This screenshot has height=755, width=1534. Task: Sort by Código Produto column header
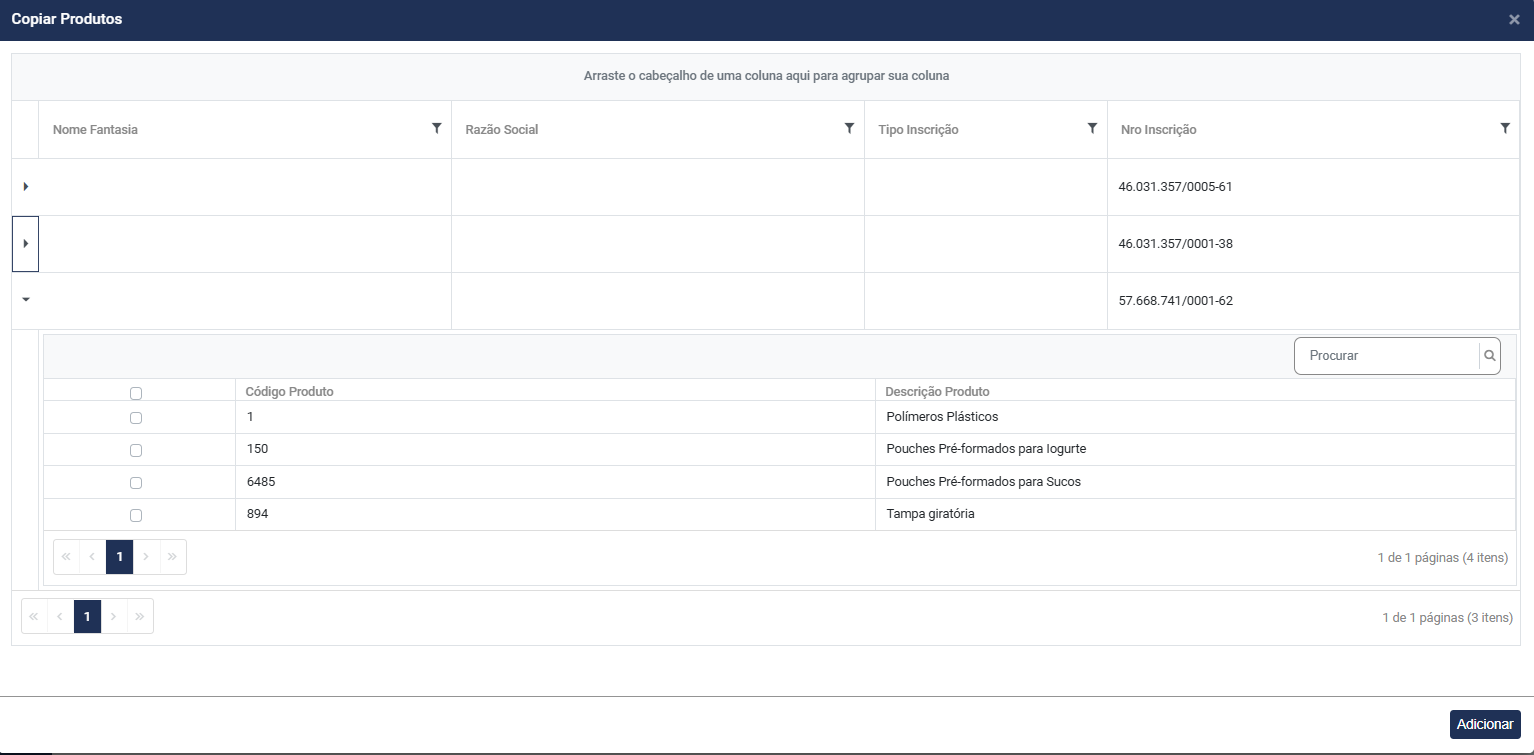(x=290, y=391)
